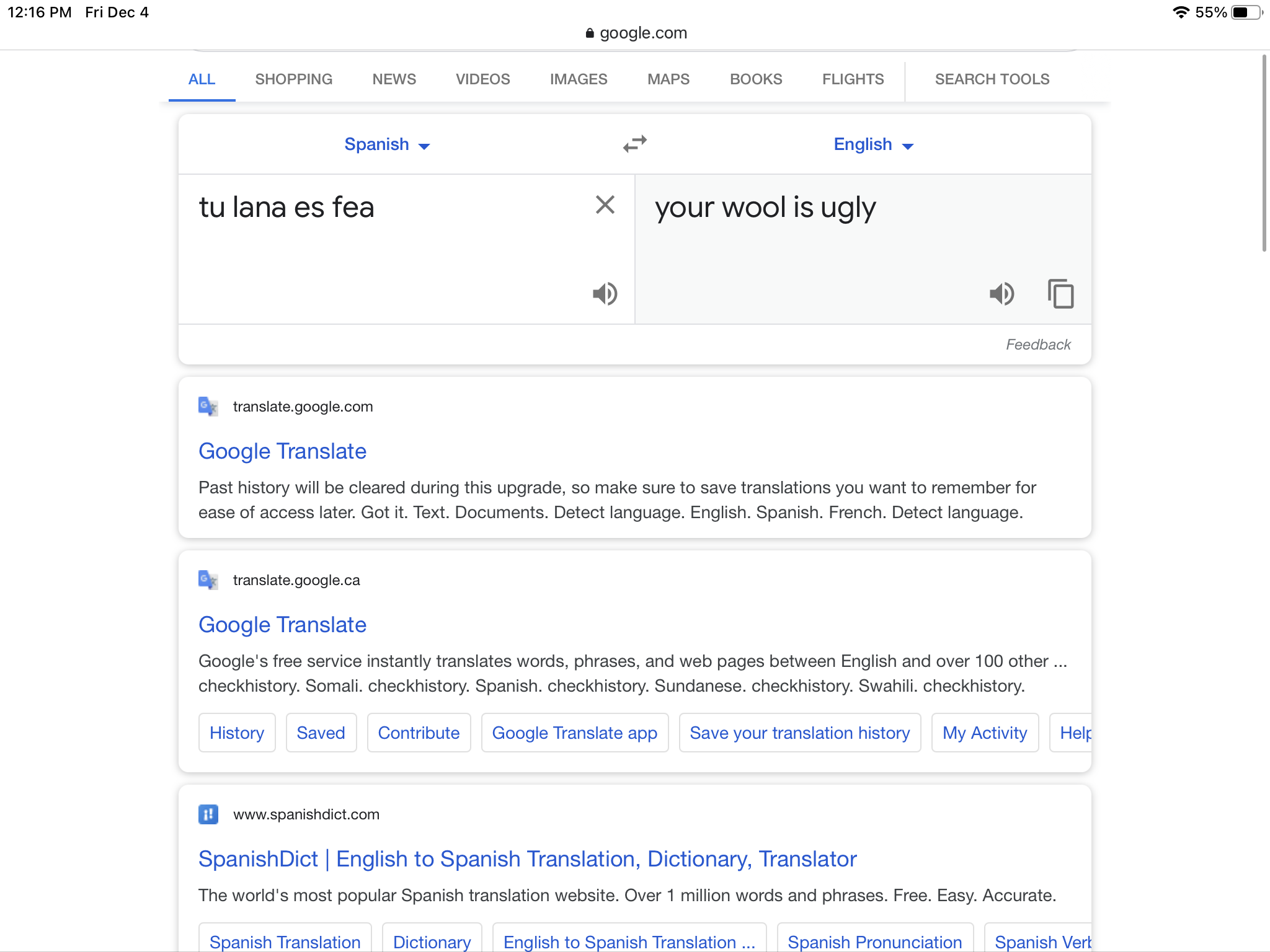This screenshot has width=1270, height=952.
Task: Click Feedback under translation box
Action: (1038, 345)
